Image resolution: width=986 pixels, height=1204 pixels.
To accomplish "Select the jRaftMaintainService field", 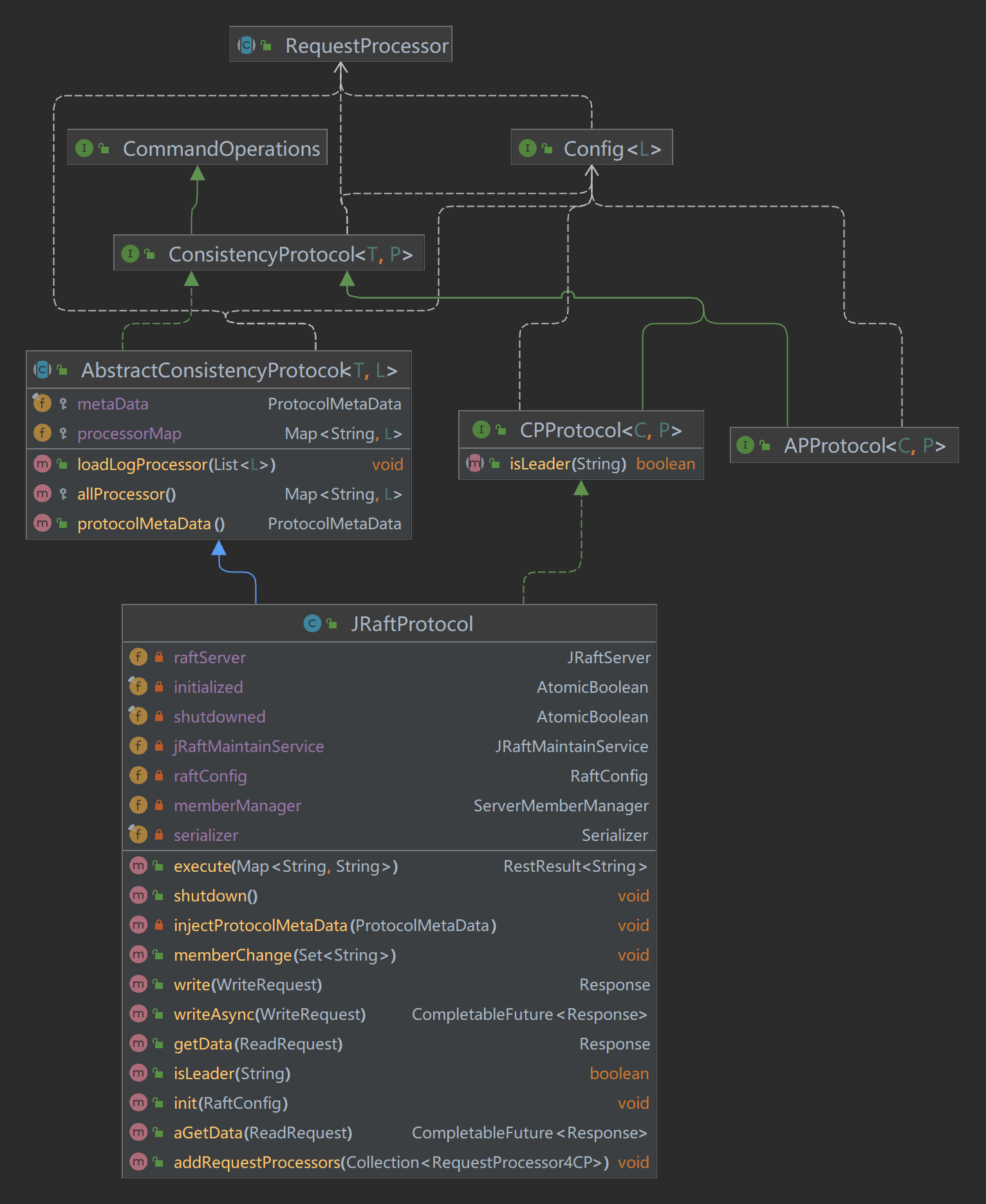I will 389,746.
